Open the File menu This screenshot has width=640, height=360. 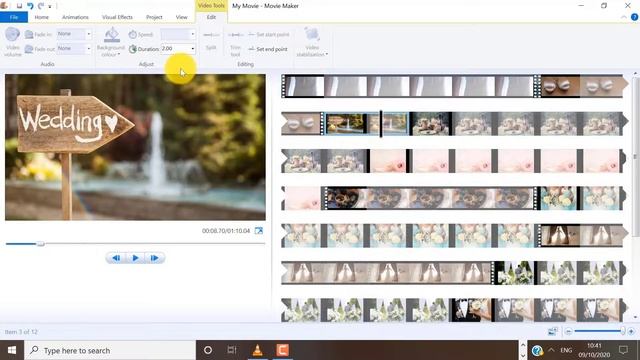(x=14, y=17)
